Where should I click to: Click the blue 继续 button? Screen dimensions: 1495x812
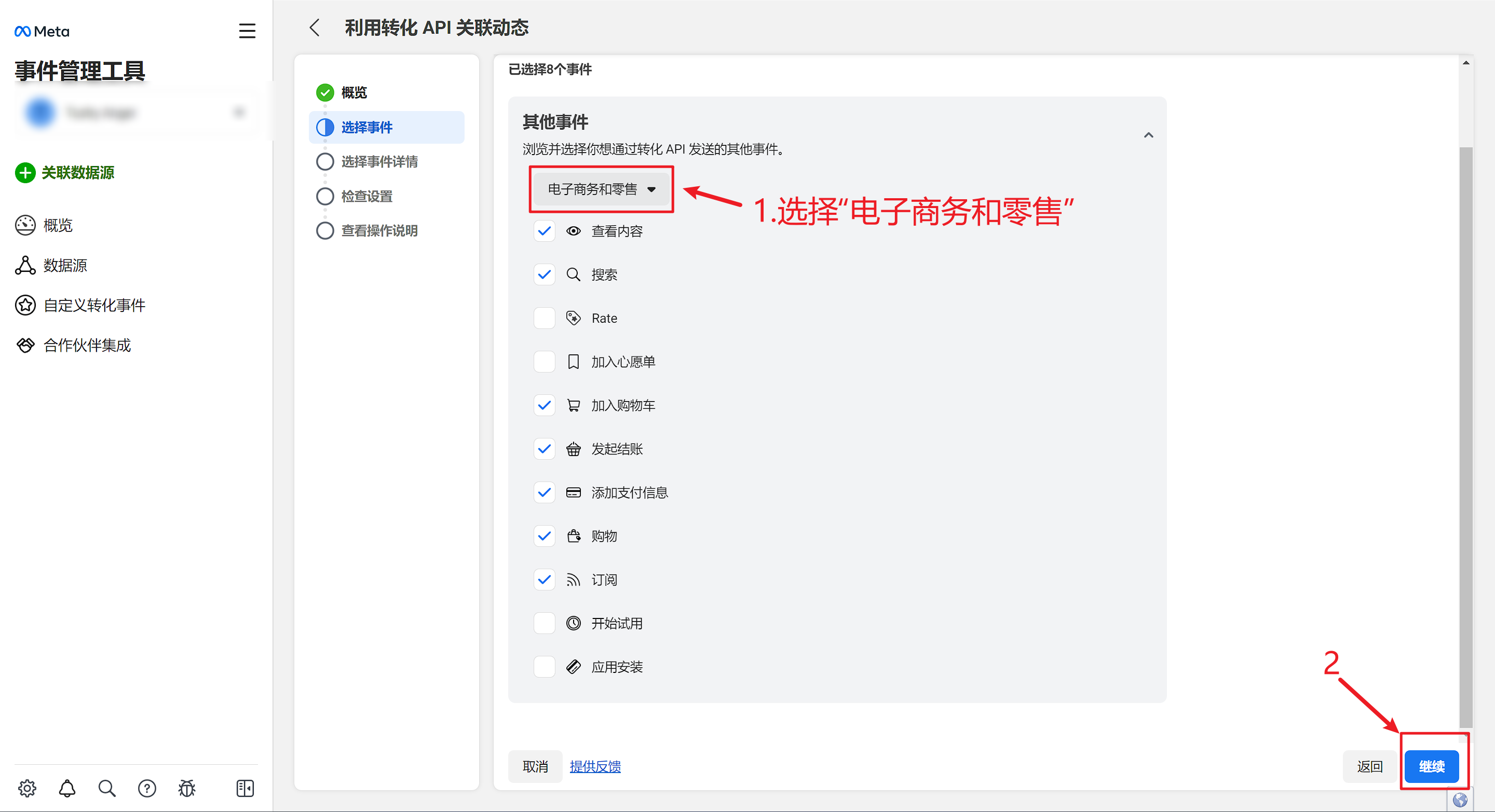tap(1431, 766)
